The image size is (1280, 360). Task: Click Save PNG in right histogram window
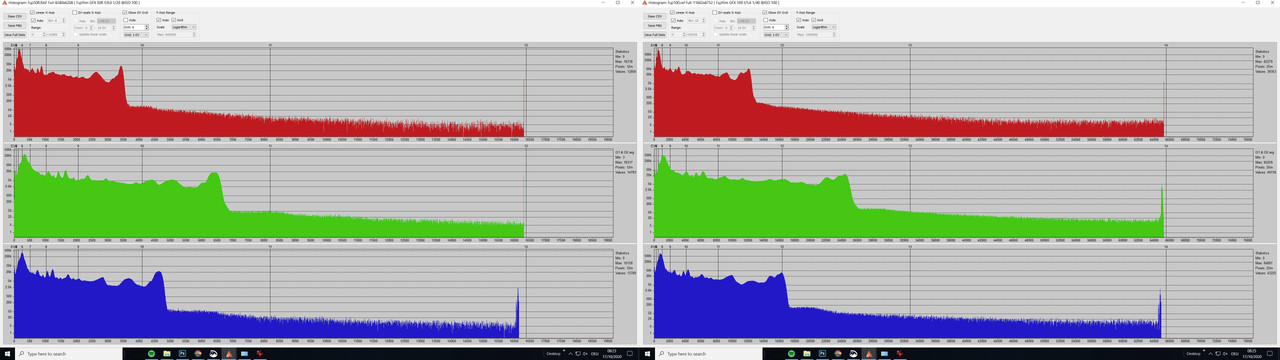(x=655, y=25)
